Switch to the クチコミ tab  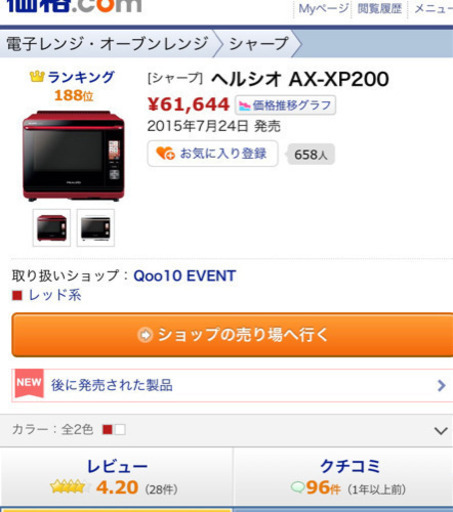pos(343,477)
